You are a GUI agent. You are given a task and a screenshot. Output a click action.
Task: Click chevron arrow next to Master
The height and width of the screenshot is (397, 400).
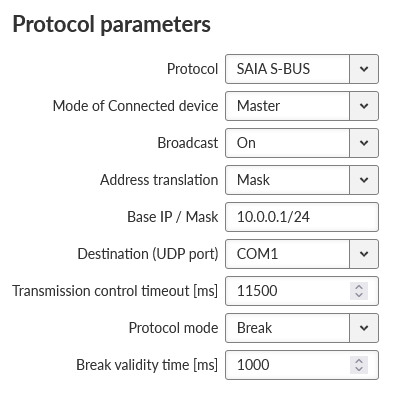coord(364,106)
